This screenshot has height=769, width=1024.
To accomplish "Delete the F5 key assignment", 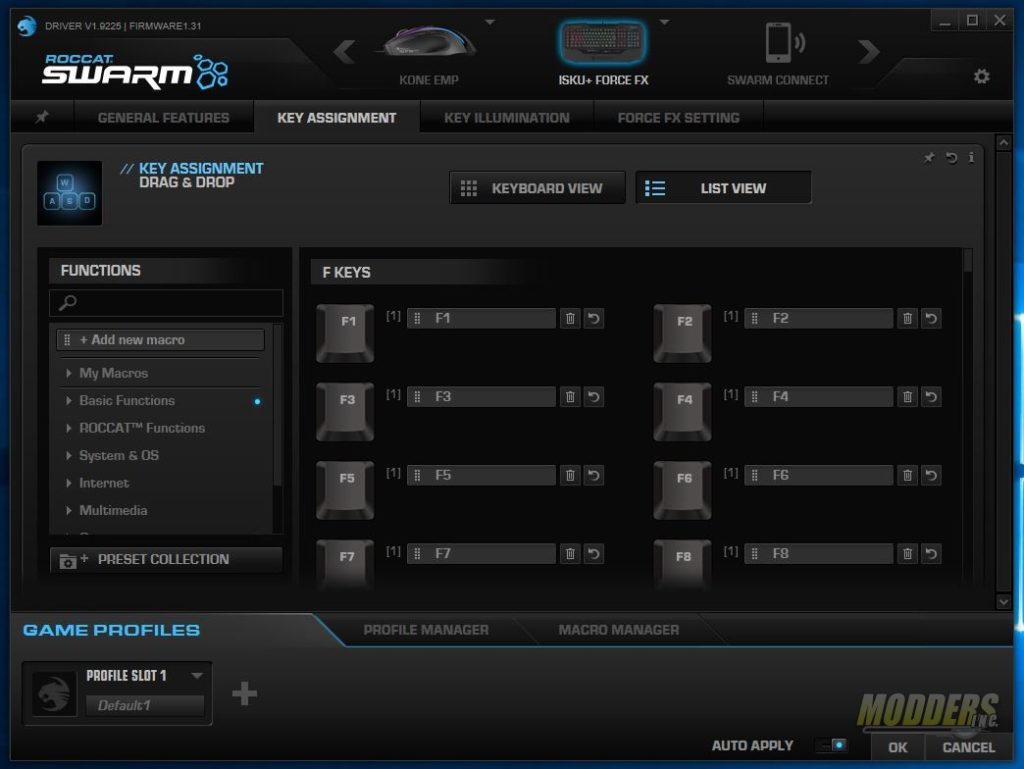I will tap(570, 475).
